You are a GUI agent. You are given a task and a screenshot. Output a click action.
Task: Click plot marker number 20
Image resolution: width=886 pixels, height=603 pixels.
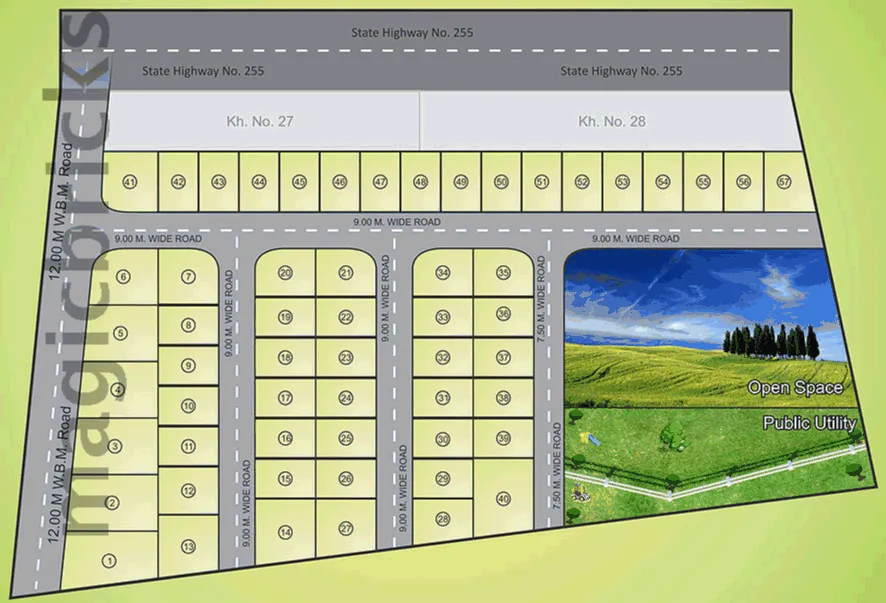click(285, 273)
